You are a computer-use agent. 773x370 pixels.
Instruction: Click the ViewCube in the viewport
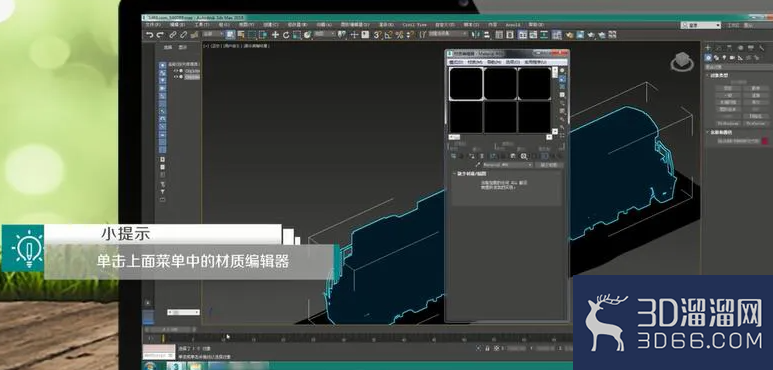pyautogui.click(x=682, y=61)
